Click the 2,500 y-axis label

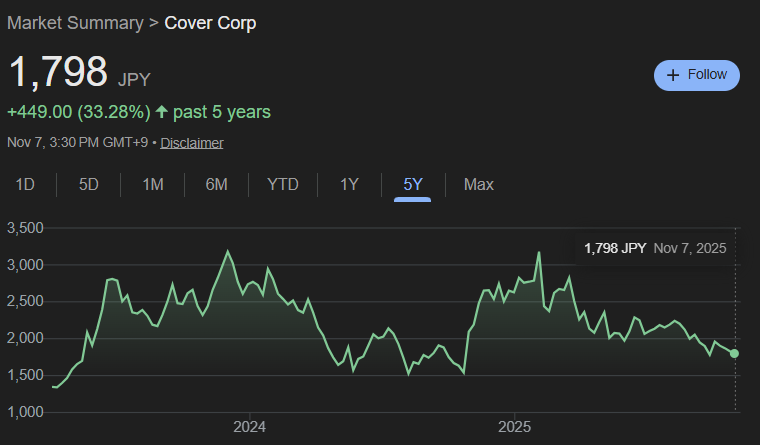25,302
